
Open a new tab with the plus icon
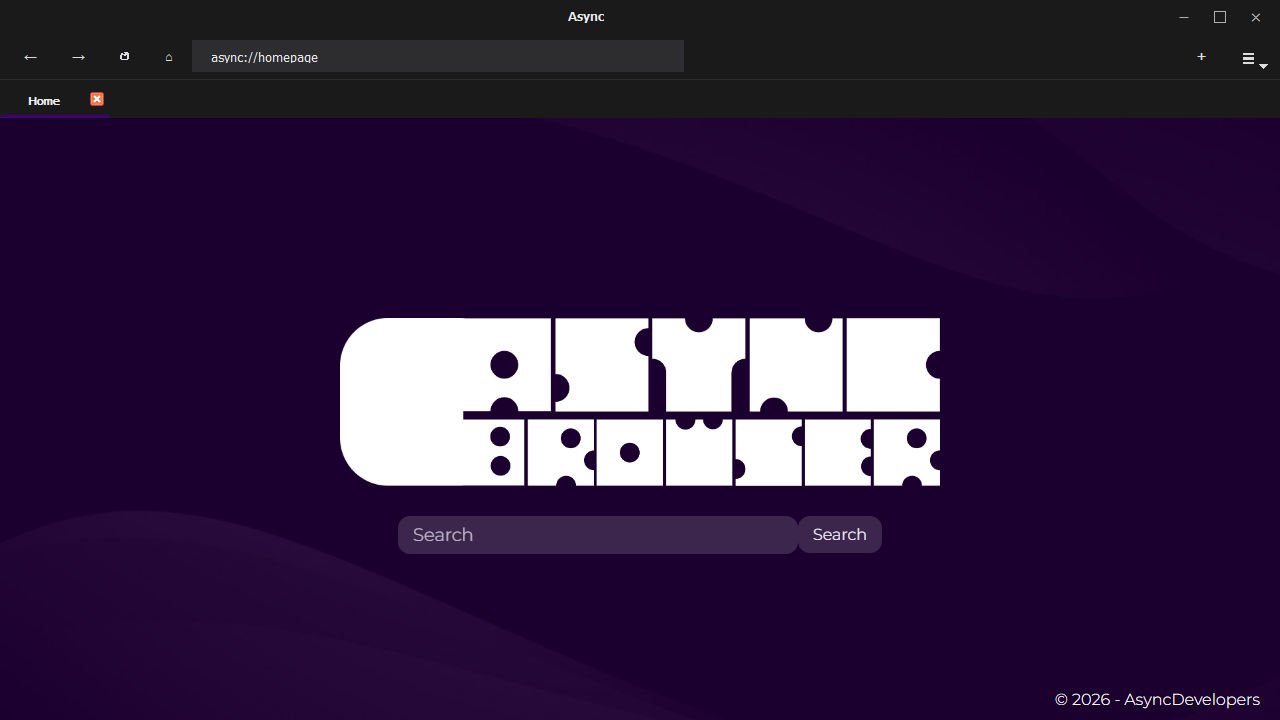[x=1201, y=57]
